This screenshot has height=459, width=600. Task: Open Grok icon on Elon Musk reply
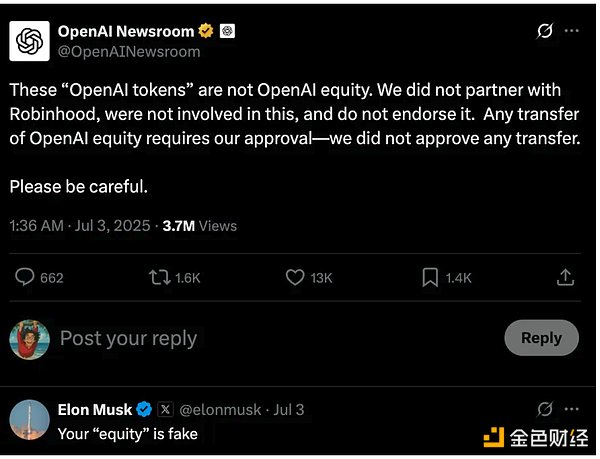(x=545, y=409)
